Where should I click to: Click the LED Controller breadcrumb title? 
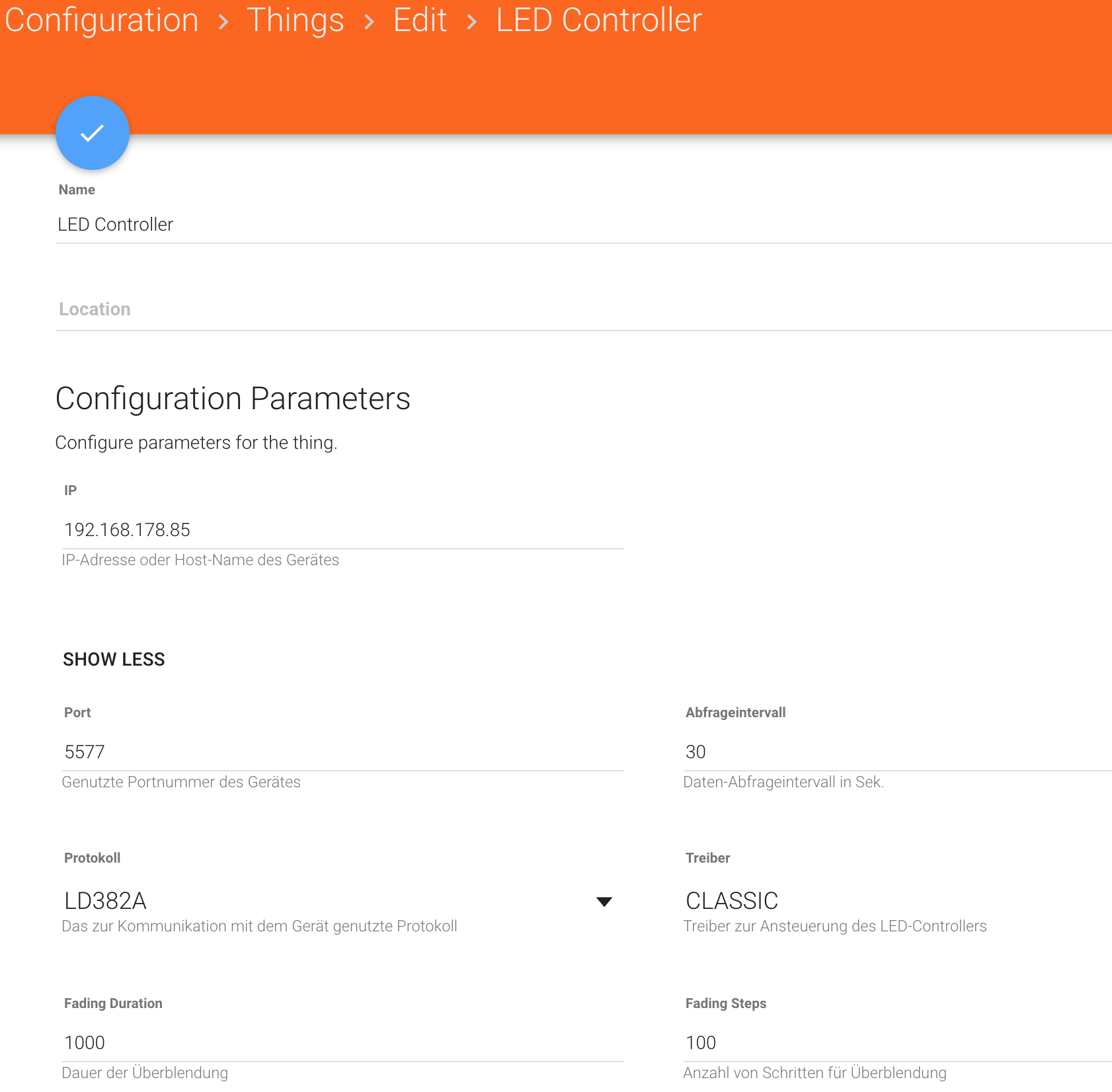tap(598, 20)
